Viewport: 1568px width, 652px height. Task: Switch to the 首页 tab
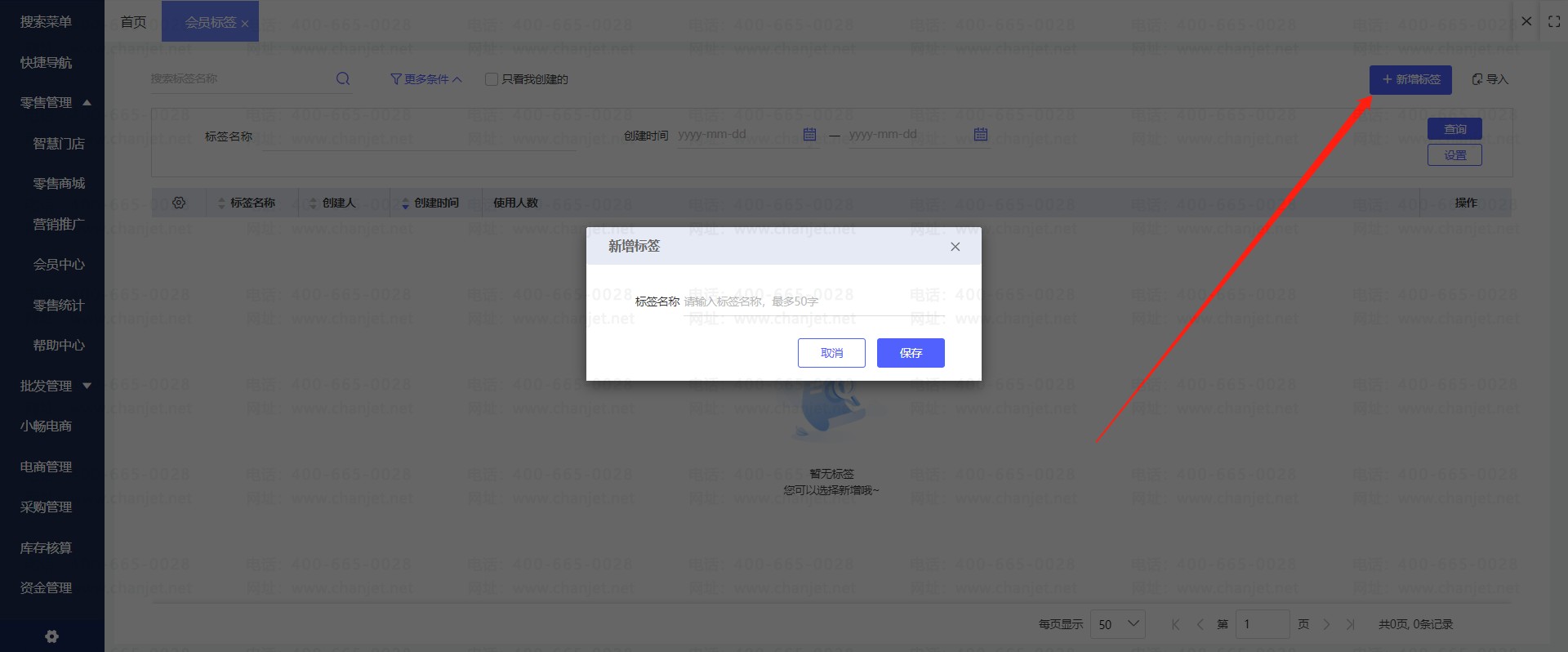[133, 22]
